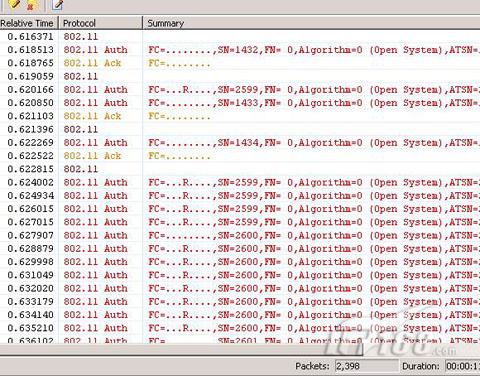Select the Ack packet at 0.618765

pyautogui.click(x=240, y=63)
